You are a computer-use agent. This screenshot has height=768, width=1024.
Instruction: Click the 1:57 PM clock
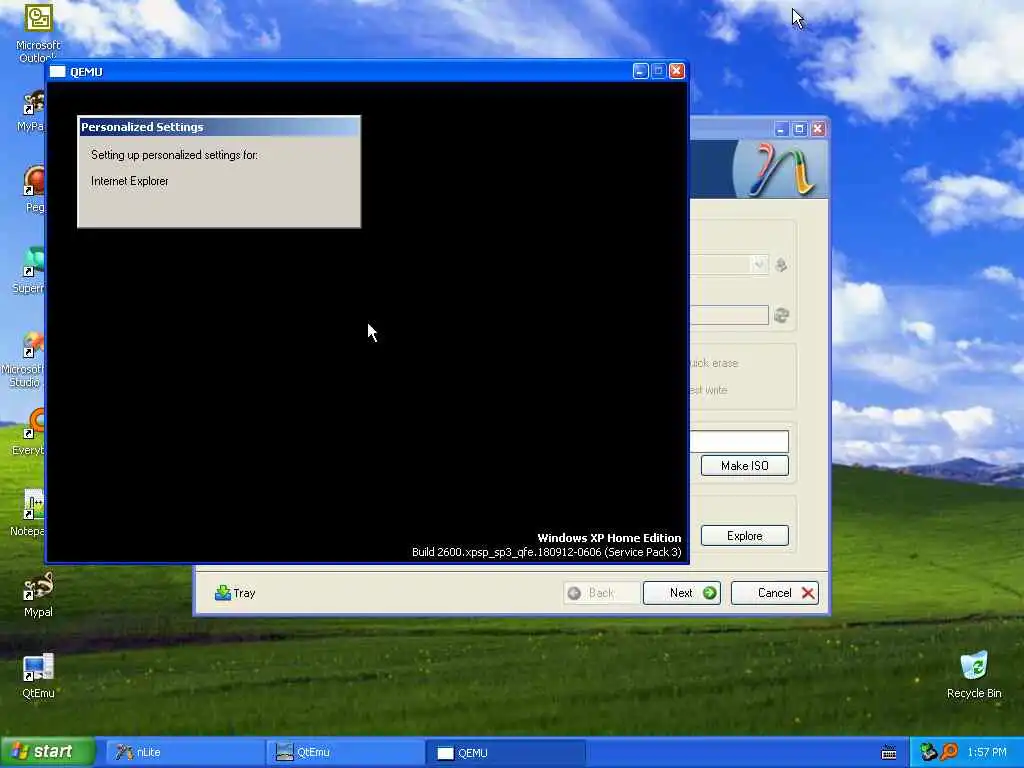pos(987,752)
